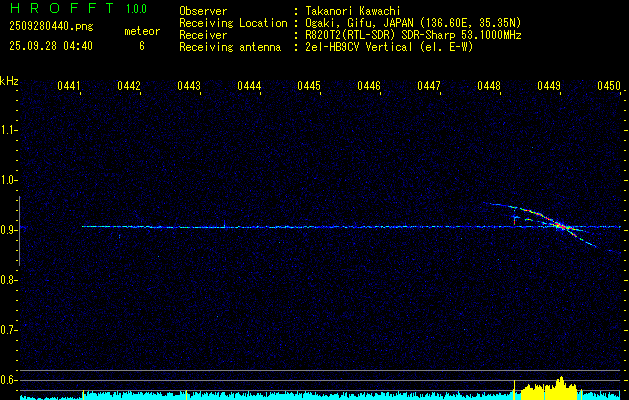Click time axis label 0447
Viewport: 629px width, 400px height.
coord(429,86)
